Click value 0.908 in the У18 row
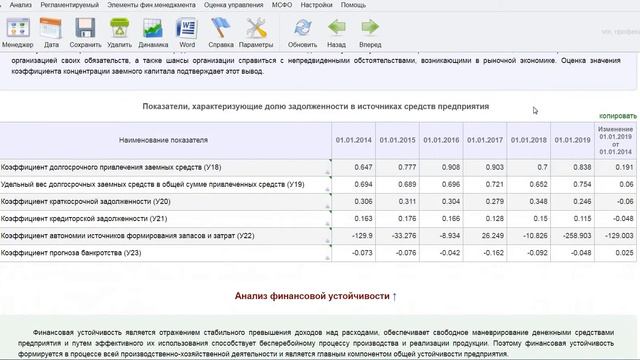Image resolution: width=640 pixels, height=360 pixels. click(451, 167)
